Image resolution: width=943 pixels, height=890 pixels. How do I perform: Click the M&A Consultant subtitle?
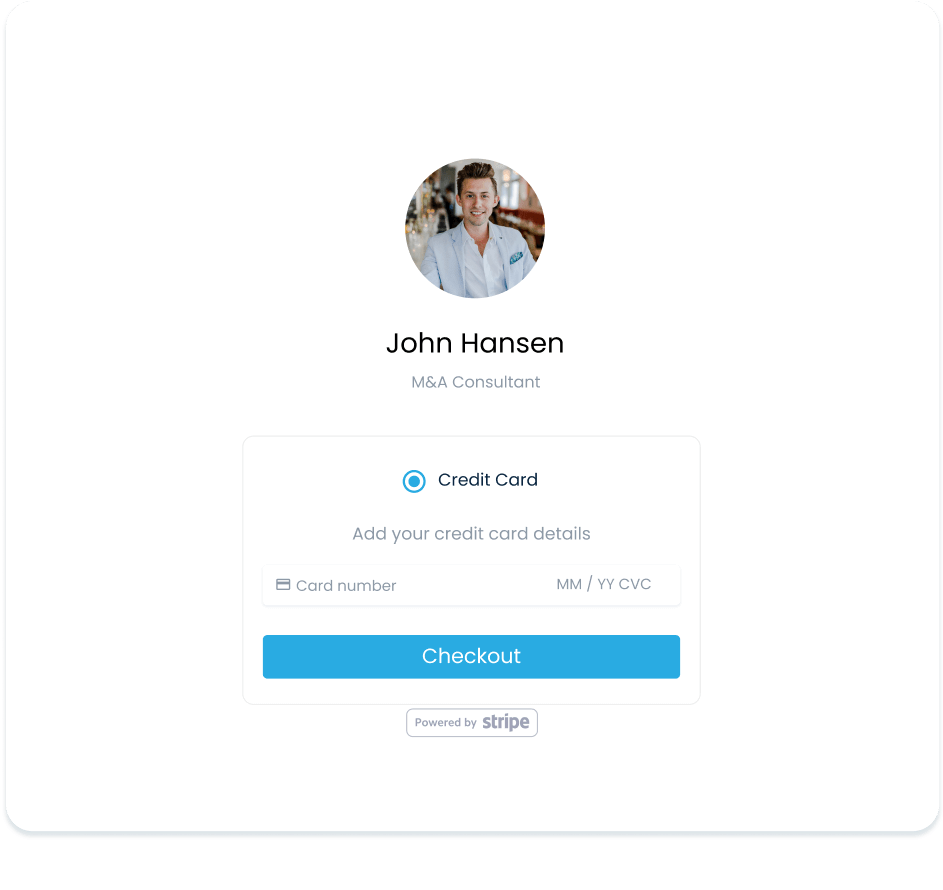(476, 382)
